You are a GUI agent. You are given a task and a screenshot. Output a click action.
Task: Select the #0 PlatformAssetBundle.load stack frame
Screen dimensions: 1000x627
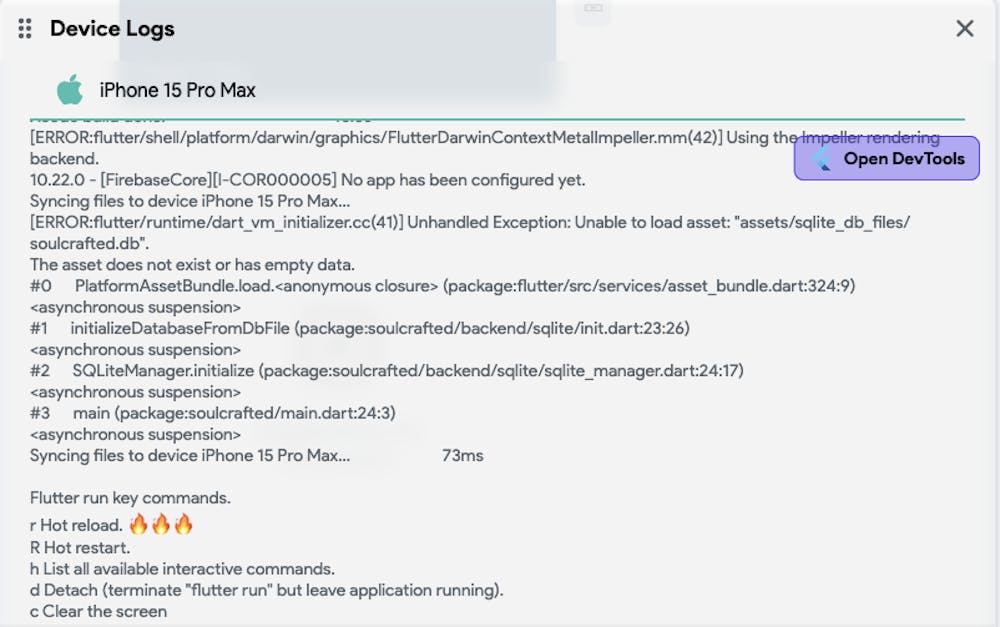coord(443,286)
